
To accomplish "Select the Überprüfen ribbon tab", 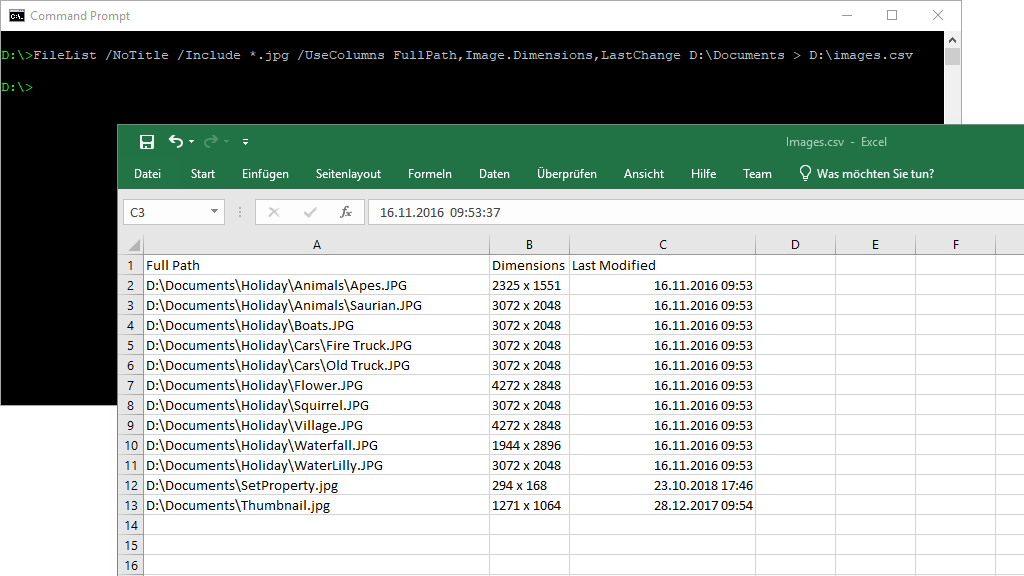I will point(567,173).
